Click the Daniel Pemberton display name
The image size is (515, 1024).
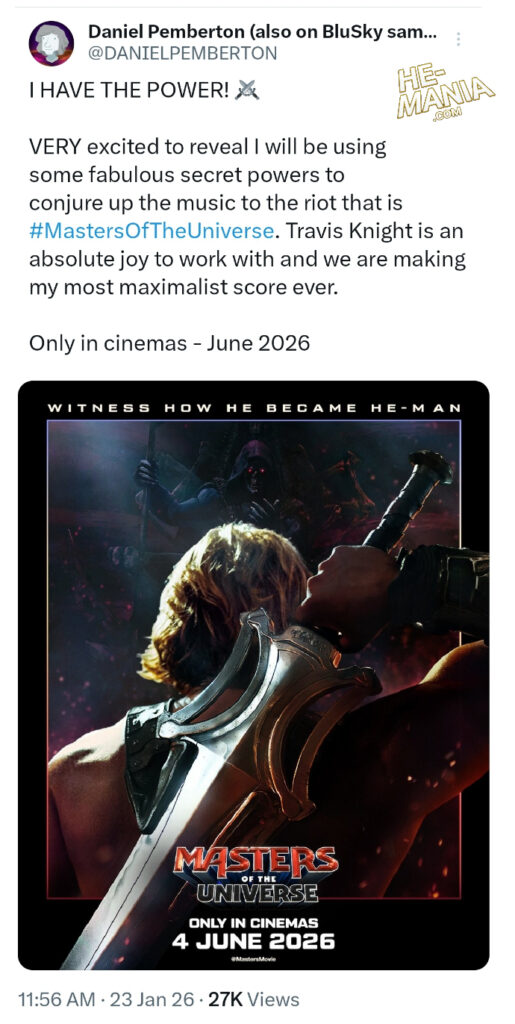point(262,32)
